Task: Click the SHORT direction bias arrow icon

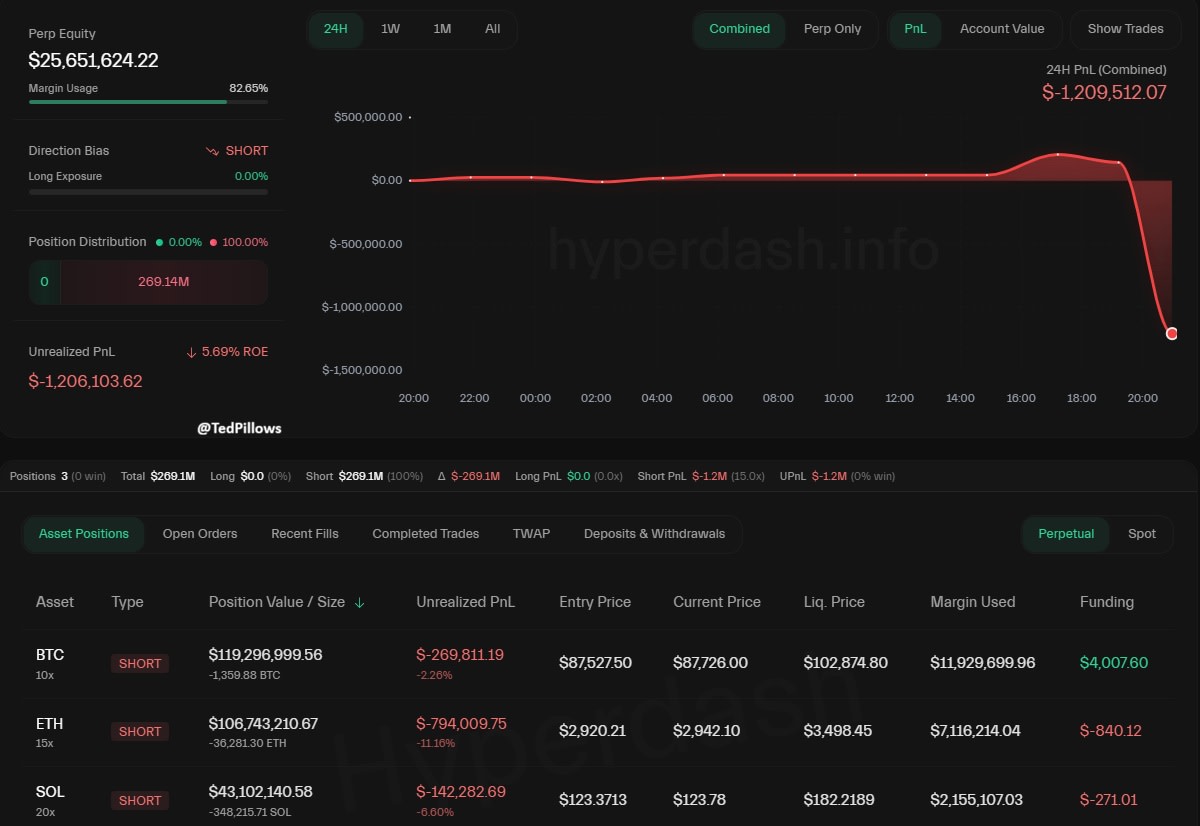Action: (x=211, y=151)
